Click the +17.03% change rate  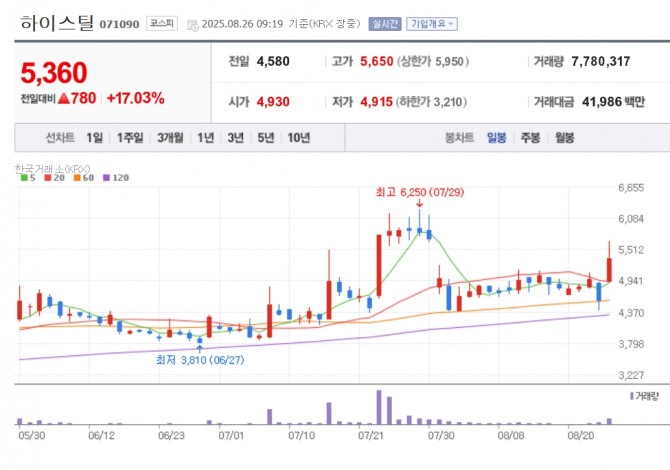point(135,98)
